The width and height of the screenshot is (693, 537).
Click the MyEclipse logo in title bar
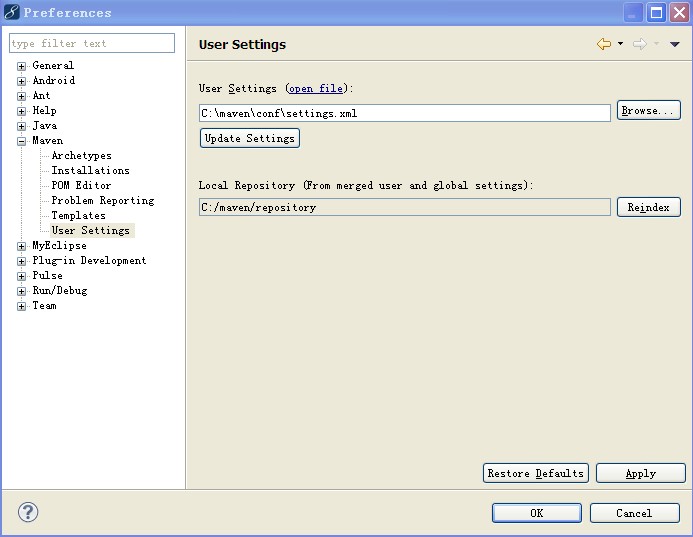11,12
